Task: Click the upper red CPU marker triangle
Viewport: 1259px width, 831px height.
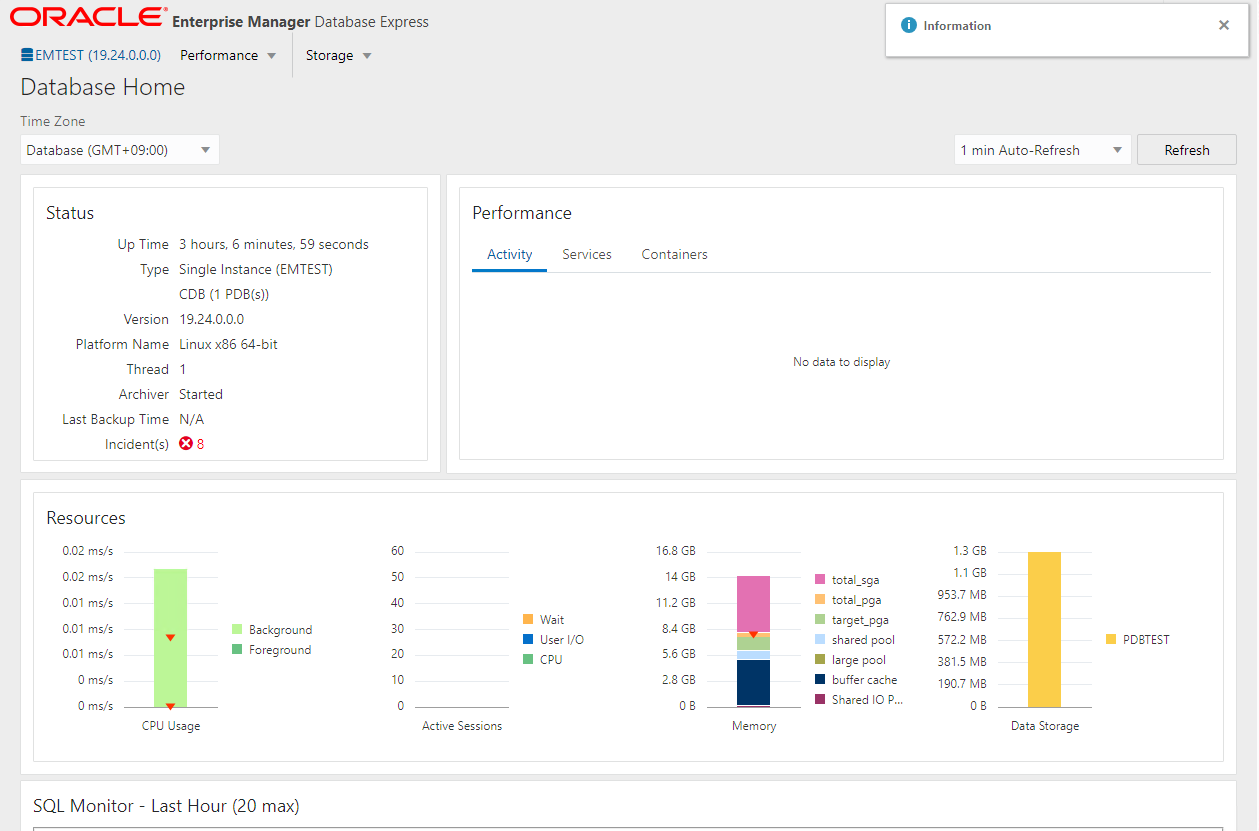Action: [x=170, y=638]
